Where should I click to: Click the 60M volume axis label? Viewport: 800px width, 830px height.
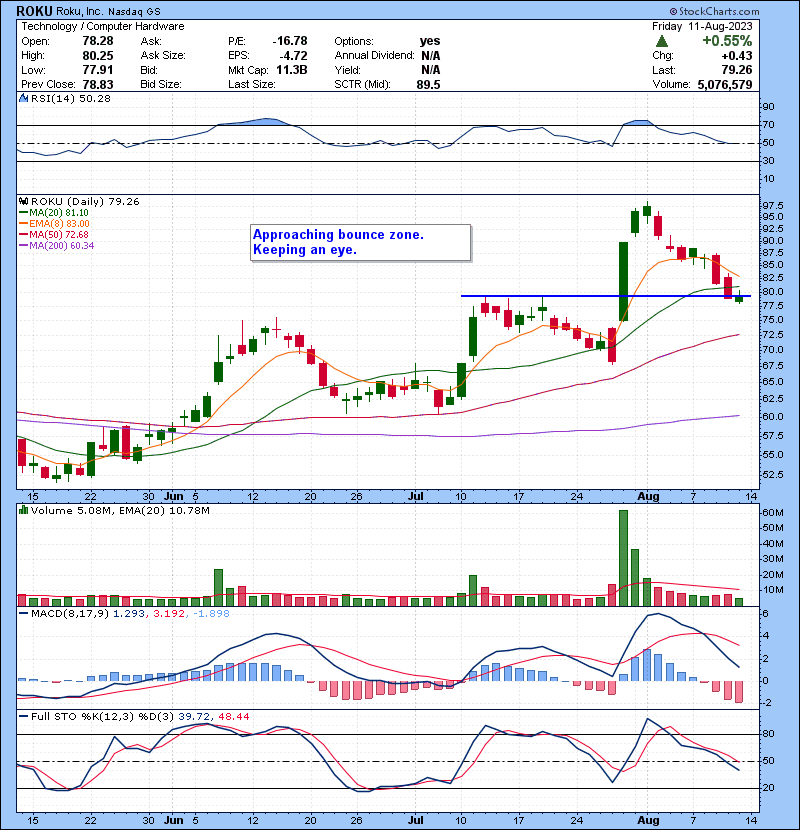pyautogui.click(x=772, y=513)
